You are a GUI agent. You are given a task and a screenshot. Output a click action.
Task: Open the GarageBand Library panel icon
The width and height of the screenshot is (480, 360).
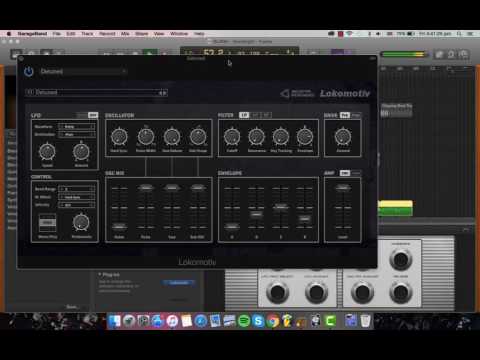pos(16,54)
